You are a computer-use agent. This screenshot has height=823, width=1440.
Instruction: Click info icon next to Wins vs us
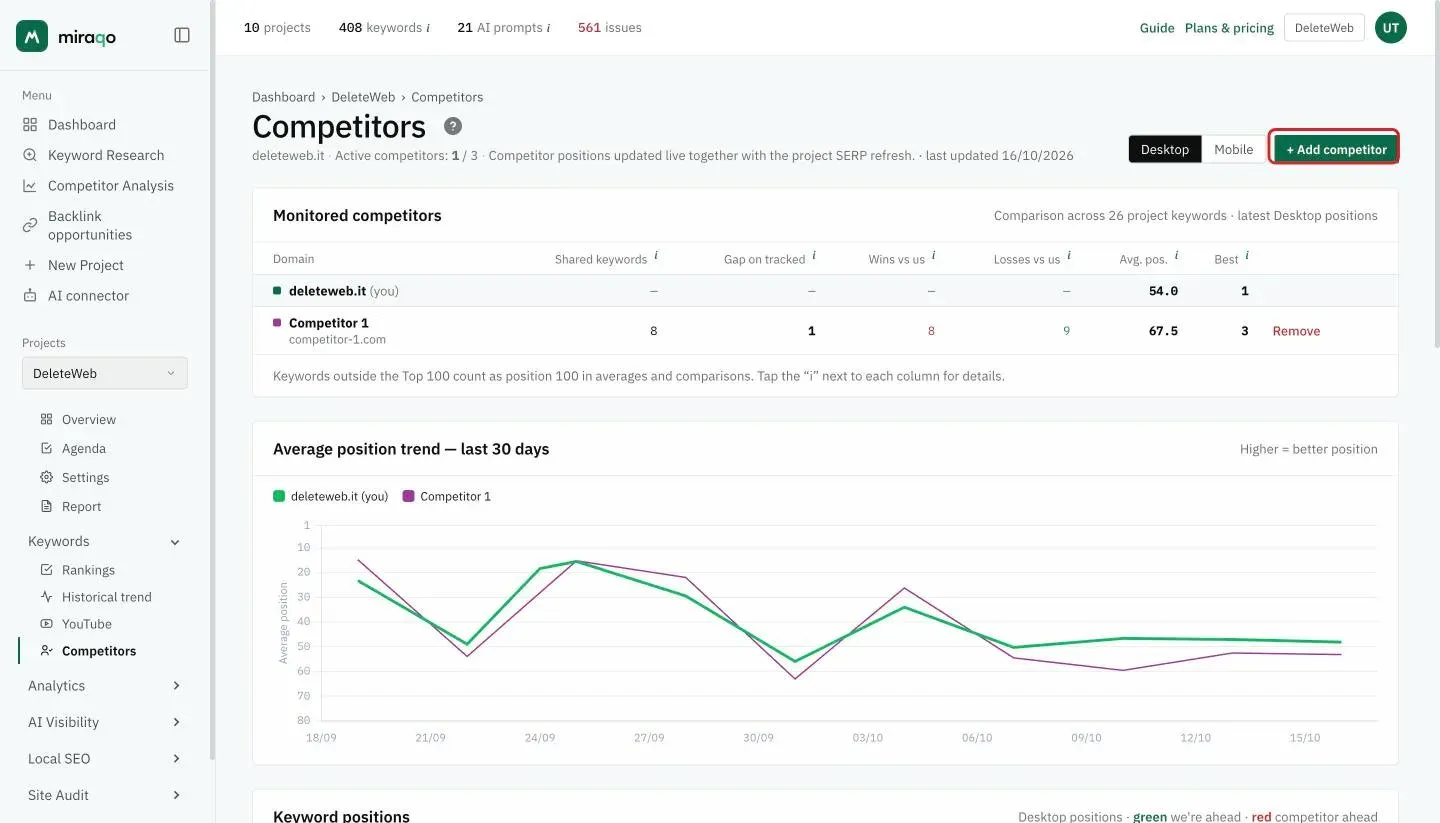click(x=934, y=256)
